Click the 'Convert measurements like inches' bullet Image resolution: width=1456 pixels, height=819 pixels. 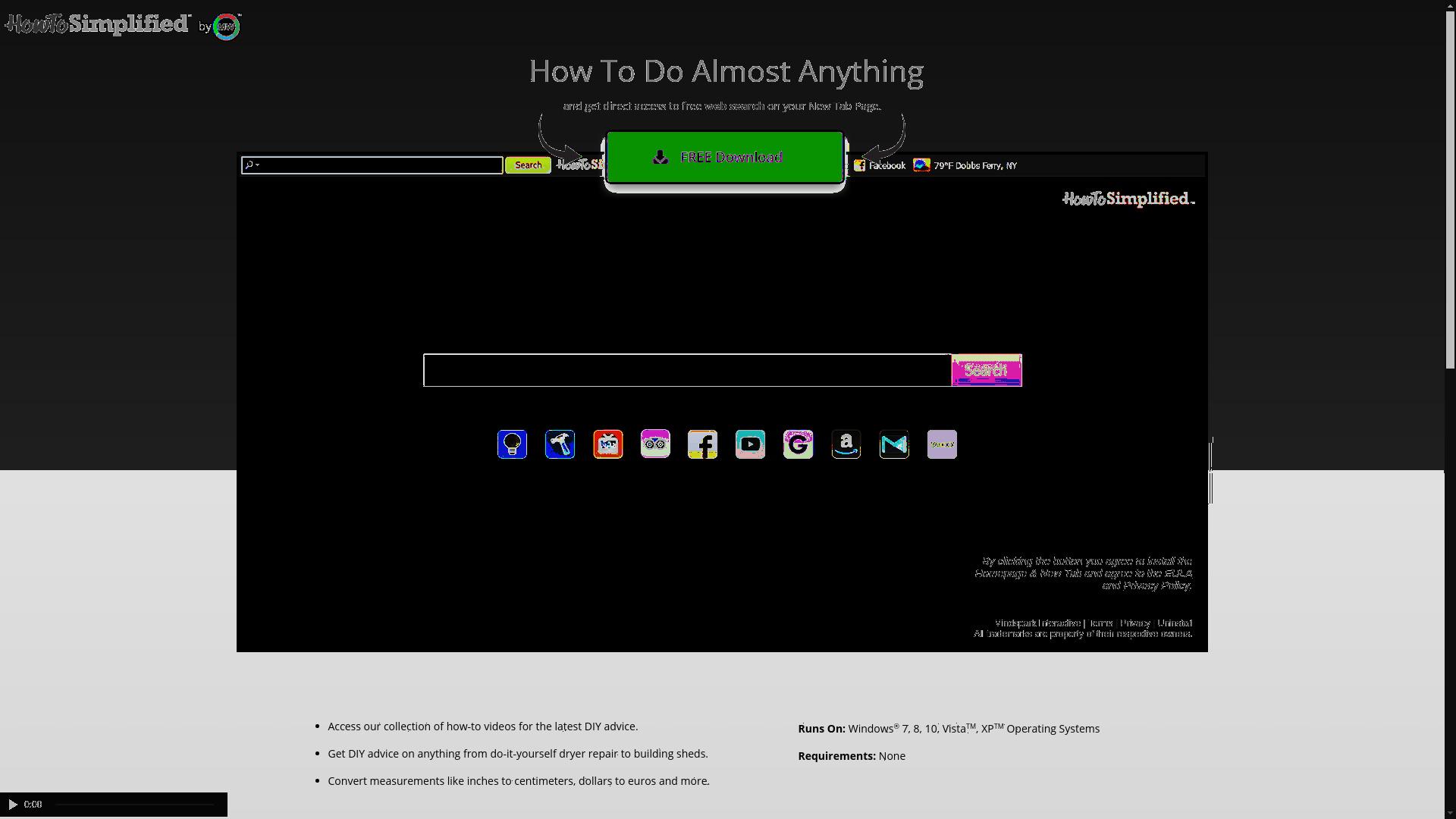(x=519, y=781)
